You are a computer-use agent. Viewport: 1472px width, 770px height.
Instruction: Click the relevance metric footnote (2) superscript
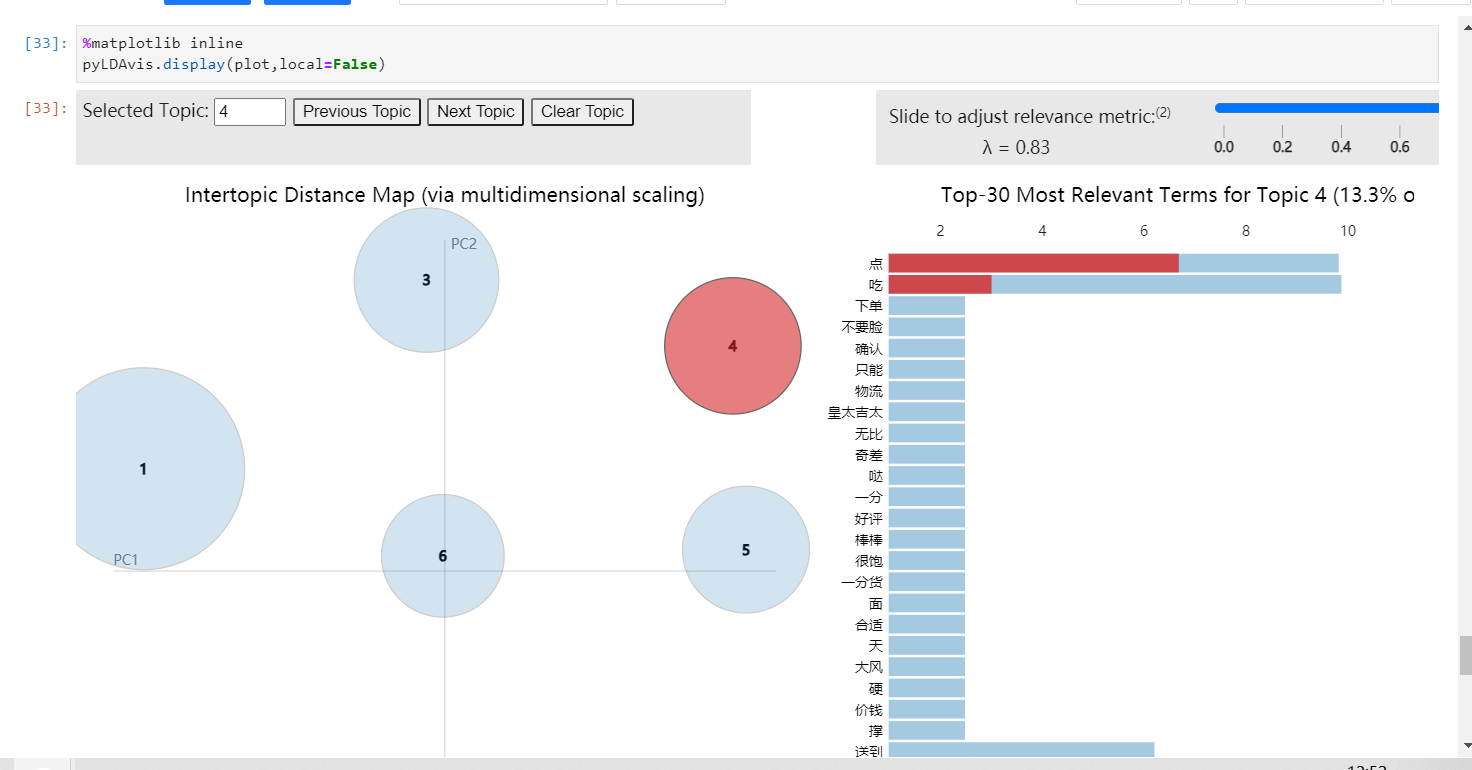(x=1163, y=113)
